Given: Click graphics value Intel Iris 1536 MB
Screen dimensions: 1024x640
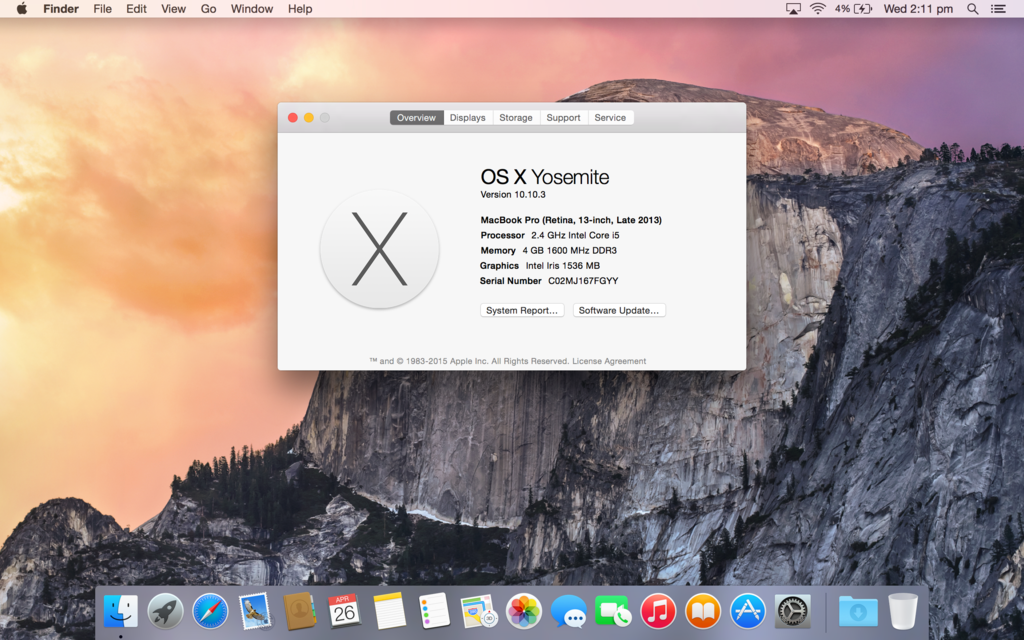Looking at the screenshot, I should [563, 266].
